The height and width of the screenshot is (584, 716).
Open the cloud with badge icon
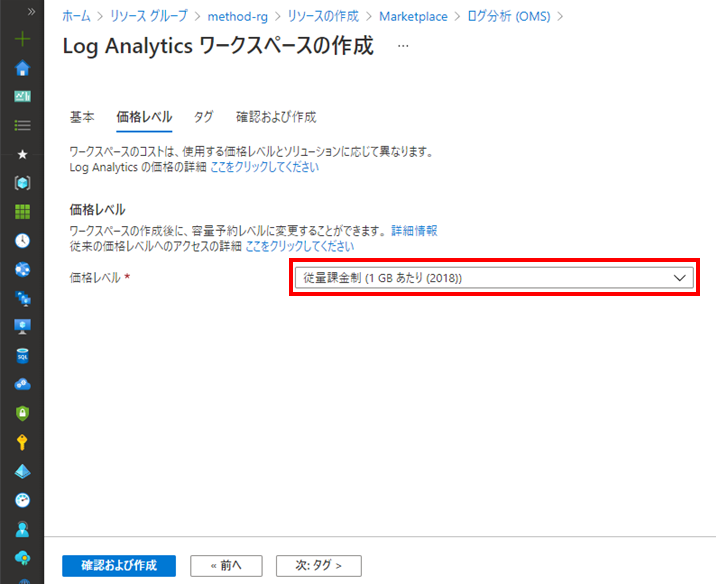pos(22,558)
